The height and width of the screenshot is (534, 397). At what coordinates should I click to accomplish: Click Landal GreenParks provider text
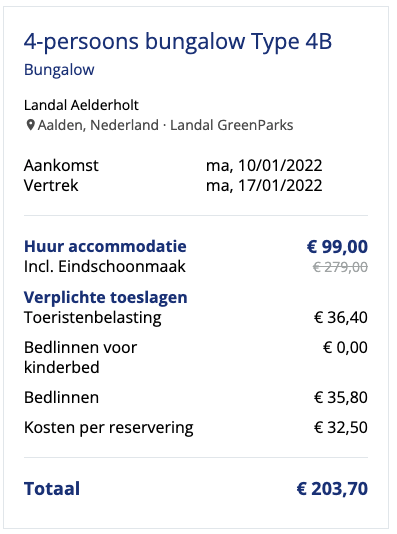tap(232, 125)
